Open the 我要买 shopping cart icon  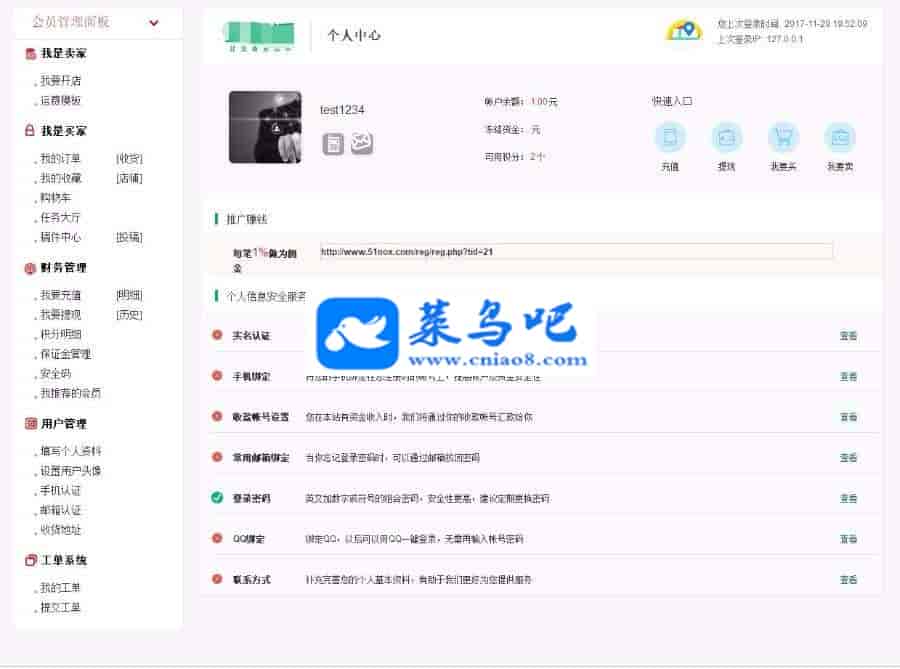tap(783, 138)
